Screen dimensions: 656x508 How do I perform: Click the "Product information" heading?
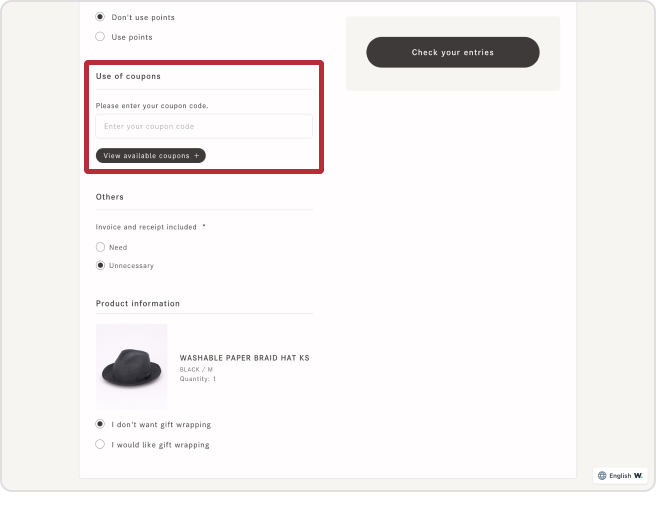pyautogui.click(x=138, y=303)
